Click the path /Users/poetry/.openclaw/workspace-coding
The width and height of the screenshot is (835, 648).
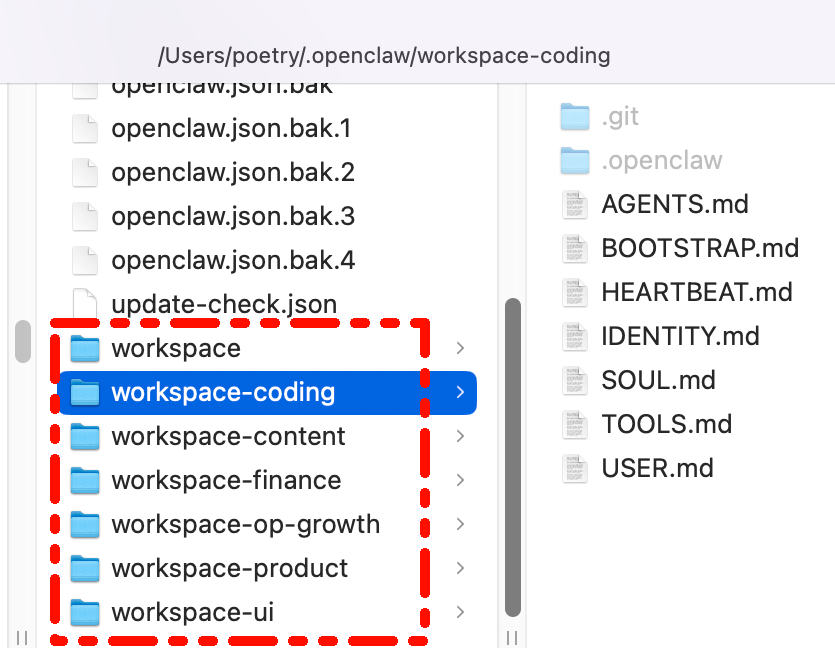click(x=384, y=55)
